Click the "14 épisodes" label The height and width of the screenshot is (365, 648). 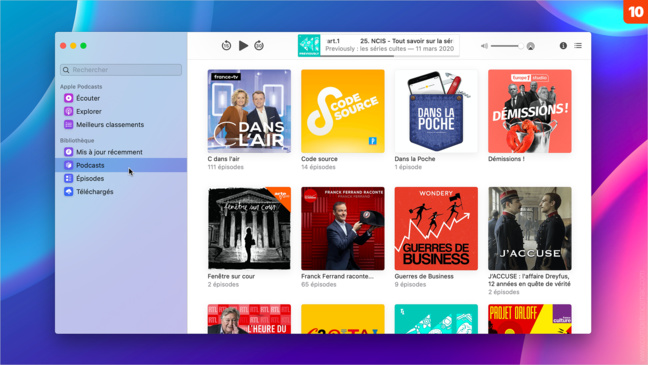(318, 167)
